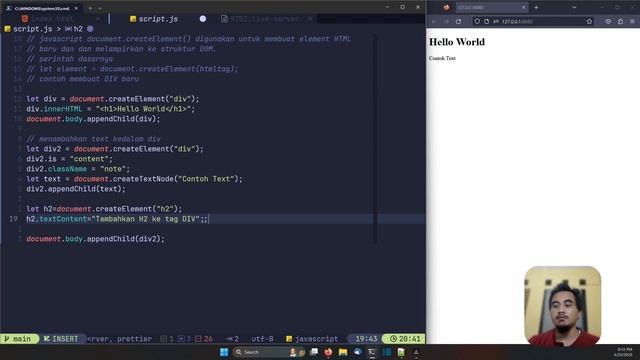The height and width of the screenshot is (360, 640).
Task: Click the Hello World heading in browser
Action: pos(457,42)
